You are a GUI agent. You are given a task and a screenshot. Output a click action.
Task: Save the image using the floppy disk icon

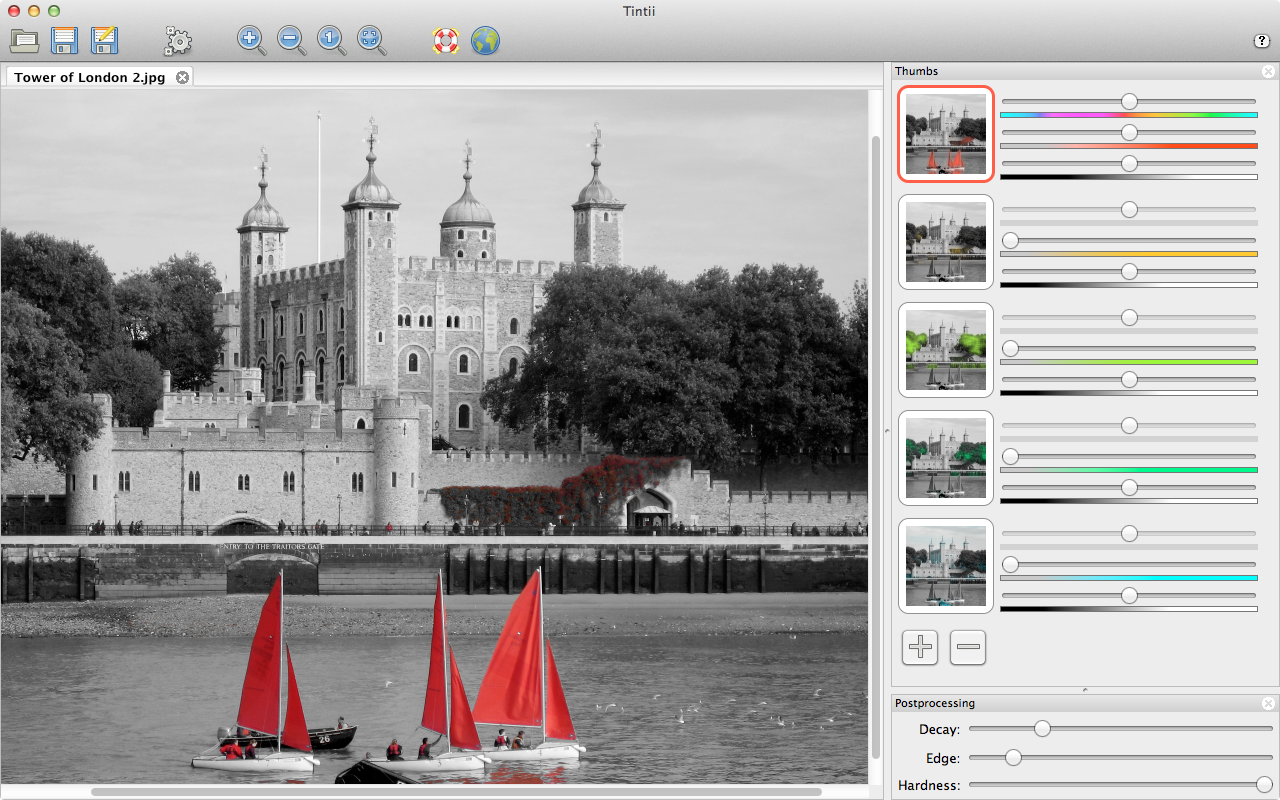(64, 41)
